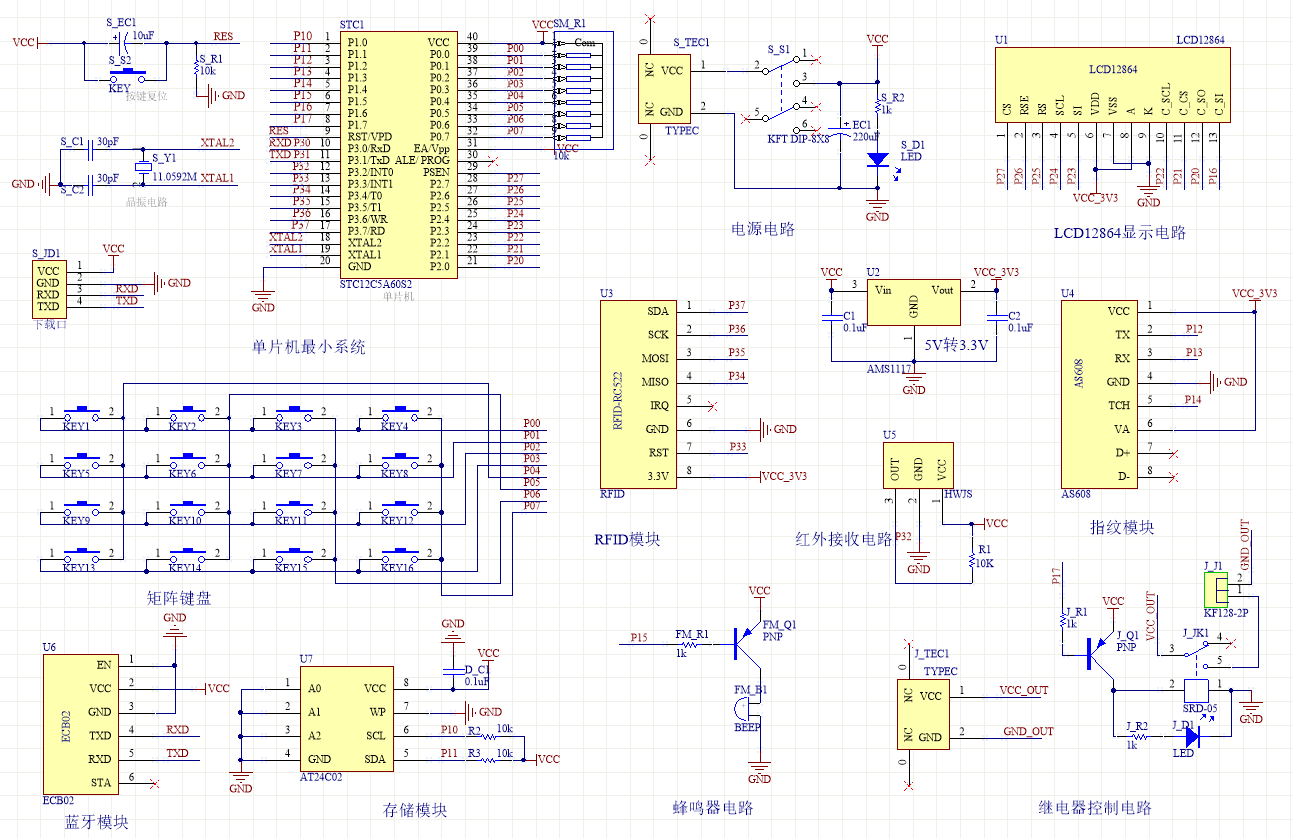Select the S_Y1 crystal oscillator symbol
Screen dimensions: 1293x838
point(142,167)
